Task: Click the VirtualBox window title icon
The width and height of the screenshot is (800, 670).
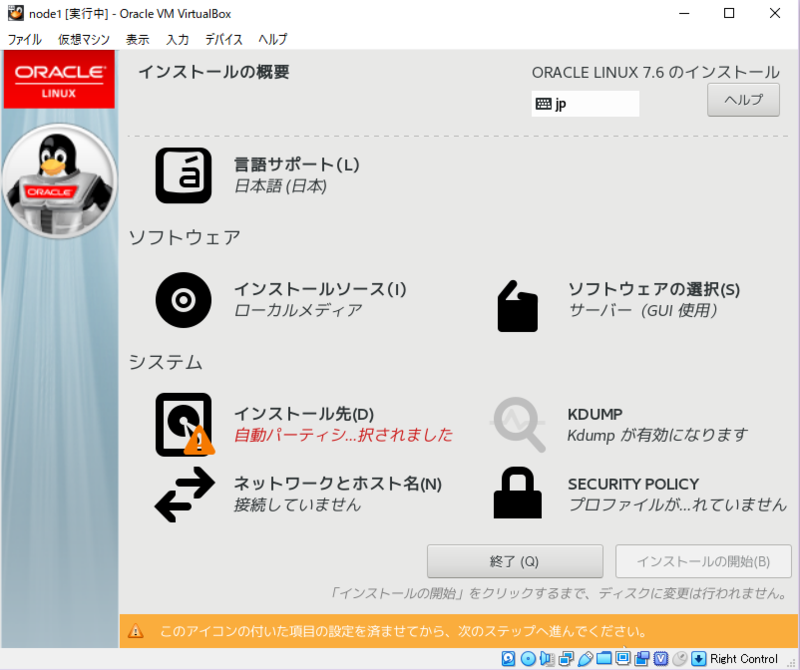Action: click(16, 13)
